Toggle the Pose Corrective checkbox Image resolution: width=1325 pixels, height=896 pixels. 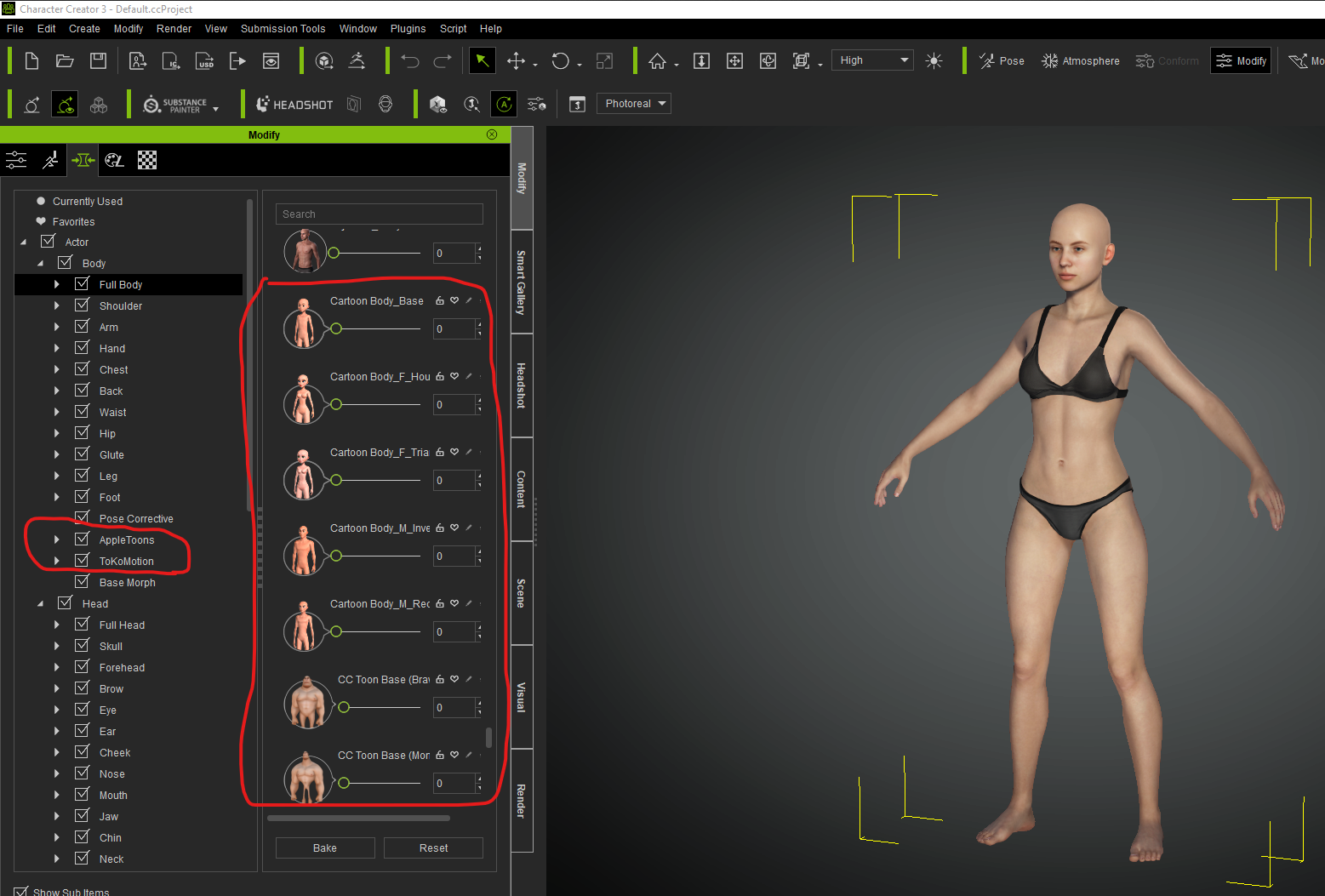coord(83,517)
